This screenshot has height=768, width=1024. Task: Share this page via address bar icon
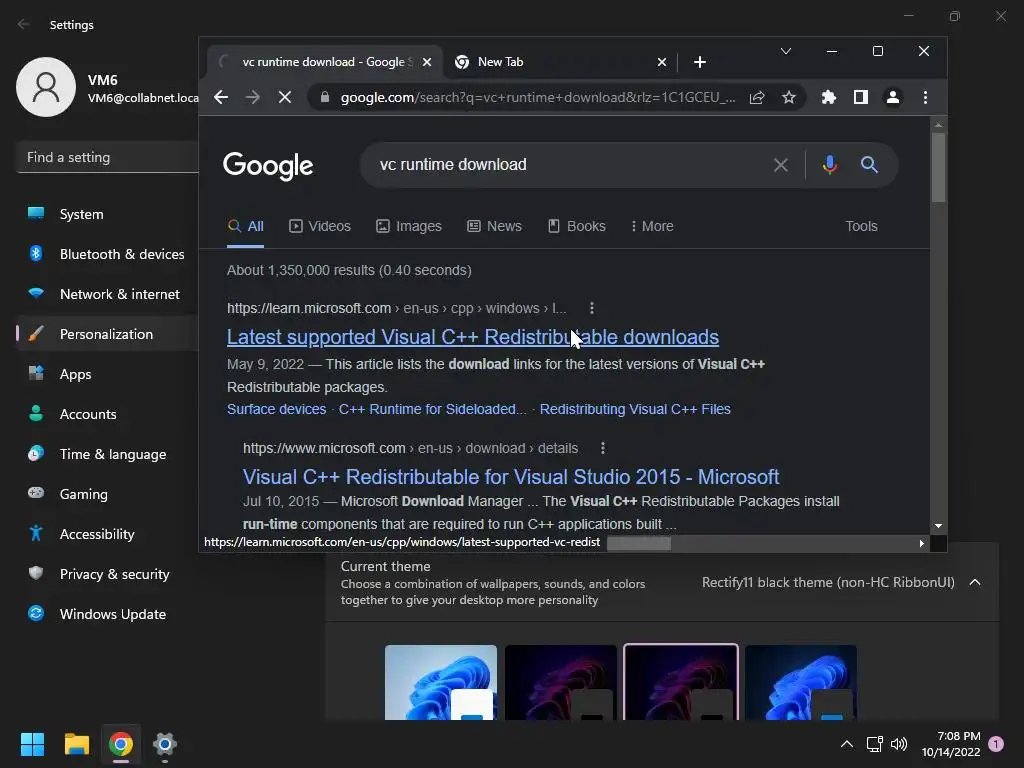[x=757, y=97]
